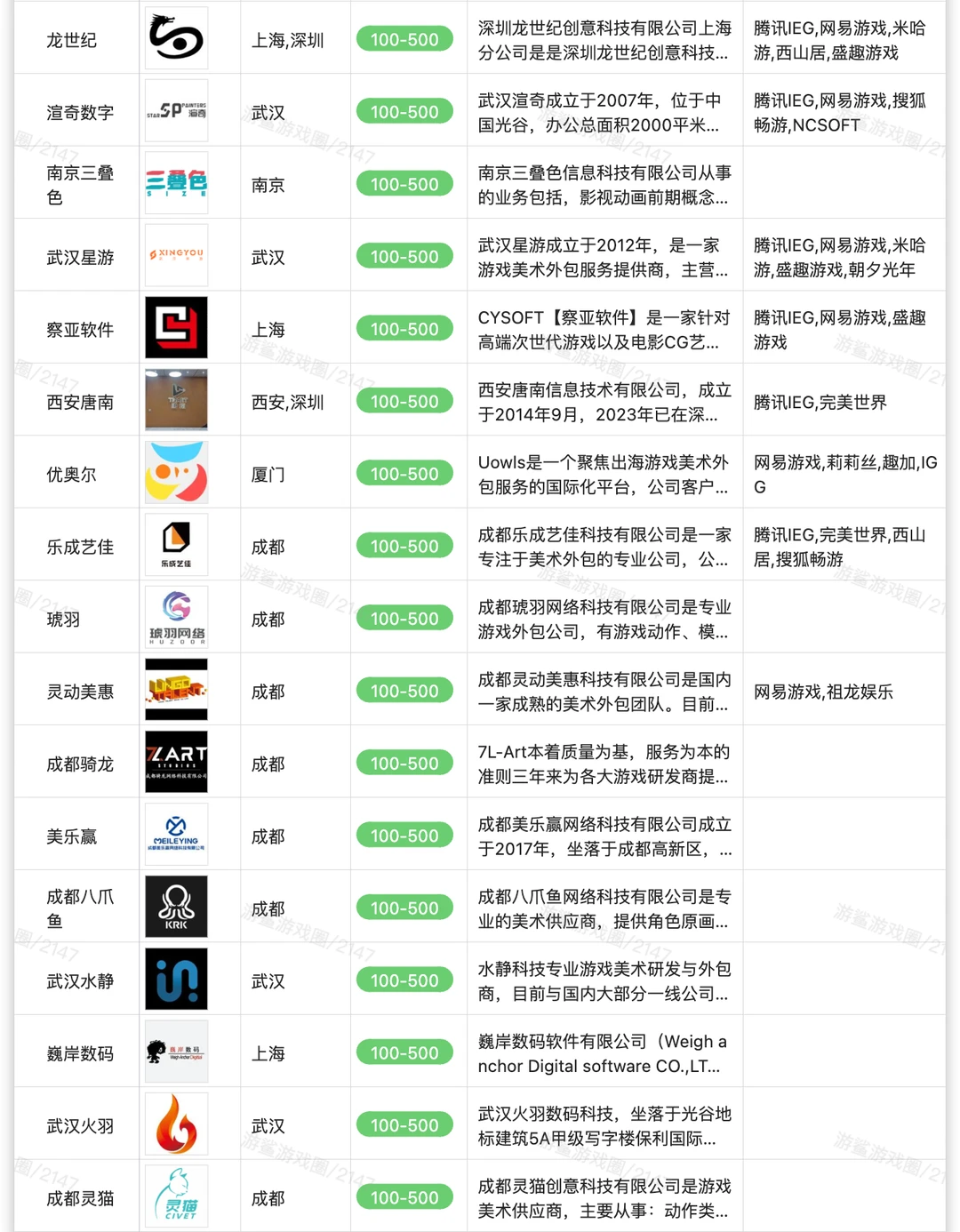
Task: Open the 武汉火羽 flame logo
Action: [x=176, y=1124]
